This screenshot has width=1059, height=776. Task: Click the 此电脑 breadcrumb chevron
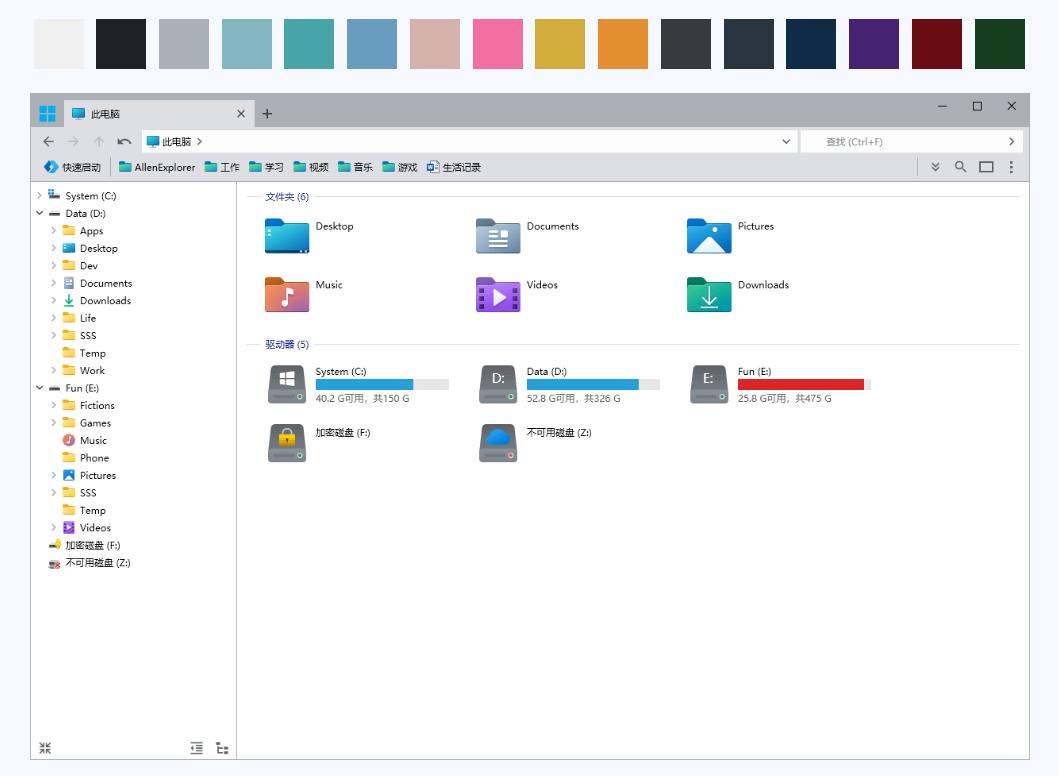point(199,141)
